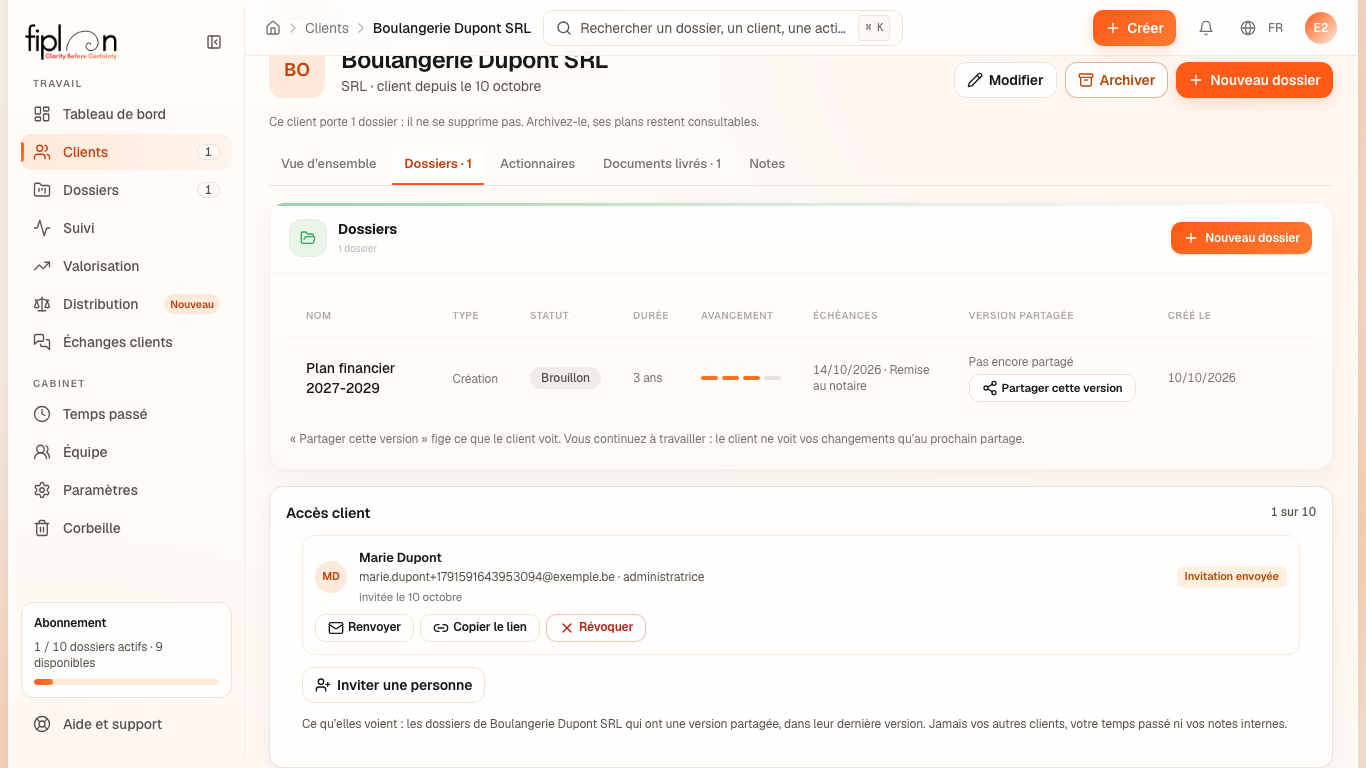The width and height of the screenshot is (1366, 768).
Task: Click the MD avatar of Marie Dupont
Action: click(331, 577)
